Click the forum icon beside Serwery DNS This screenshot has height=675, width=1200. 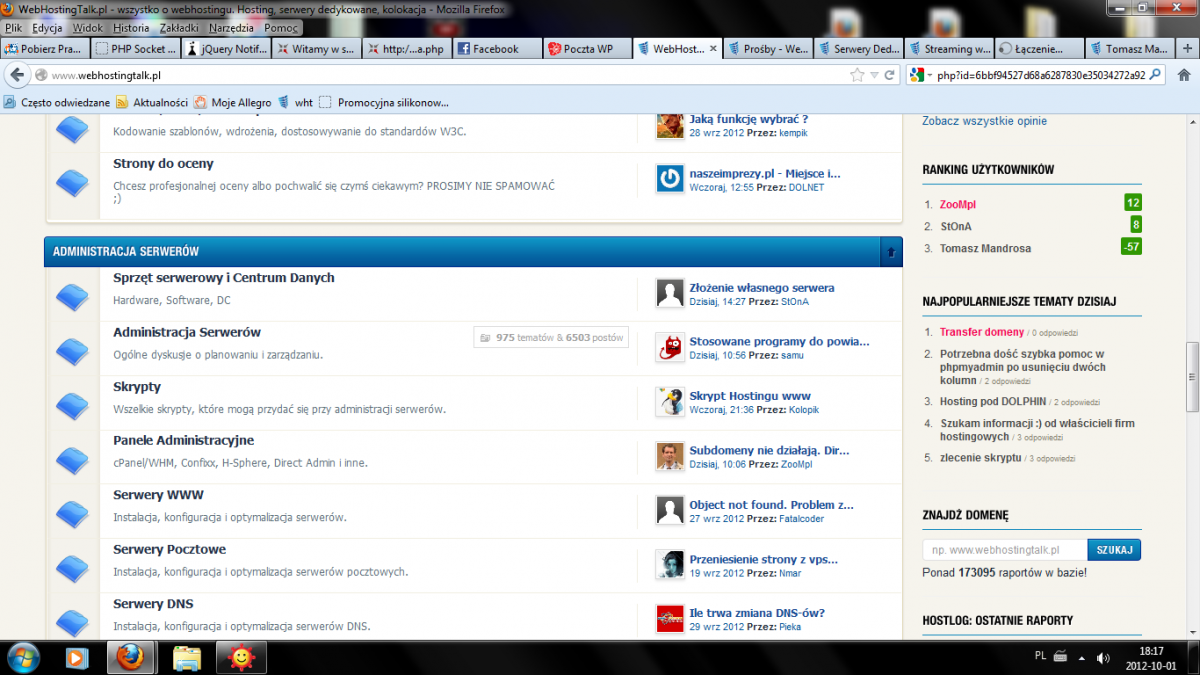point(71,622)
